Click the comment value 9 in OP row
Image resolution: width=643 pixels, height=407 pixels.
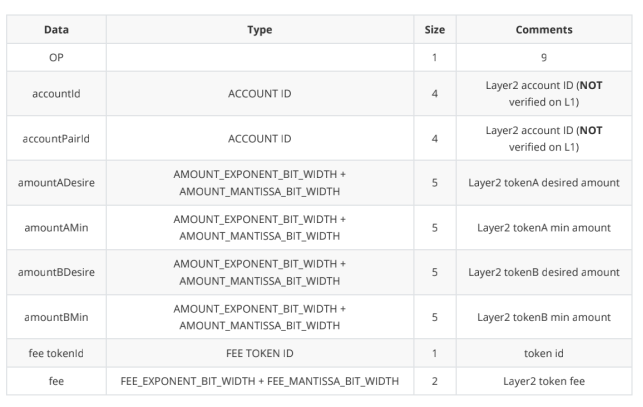[x=544, y=57]
